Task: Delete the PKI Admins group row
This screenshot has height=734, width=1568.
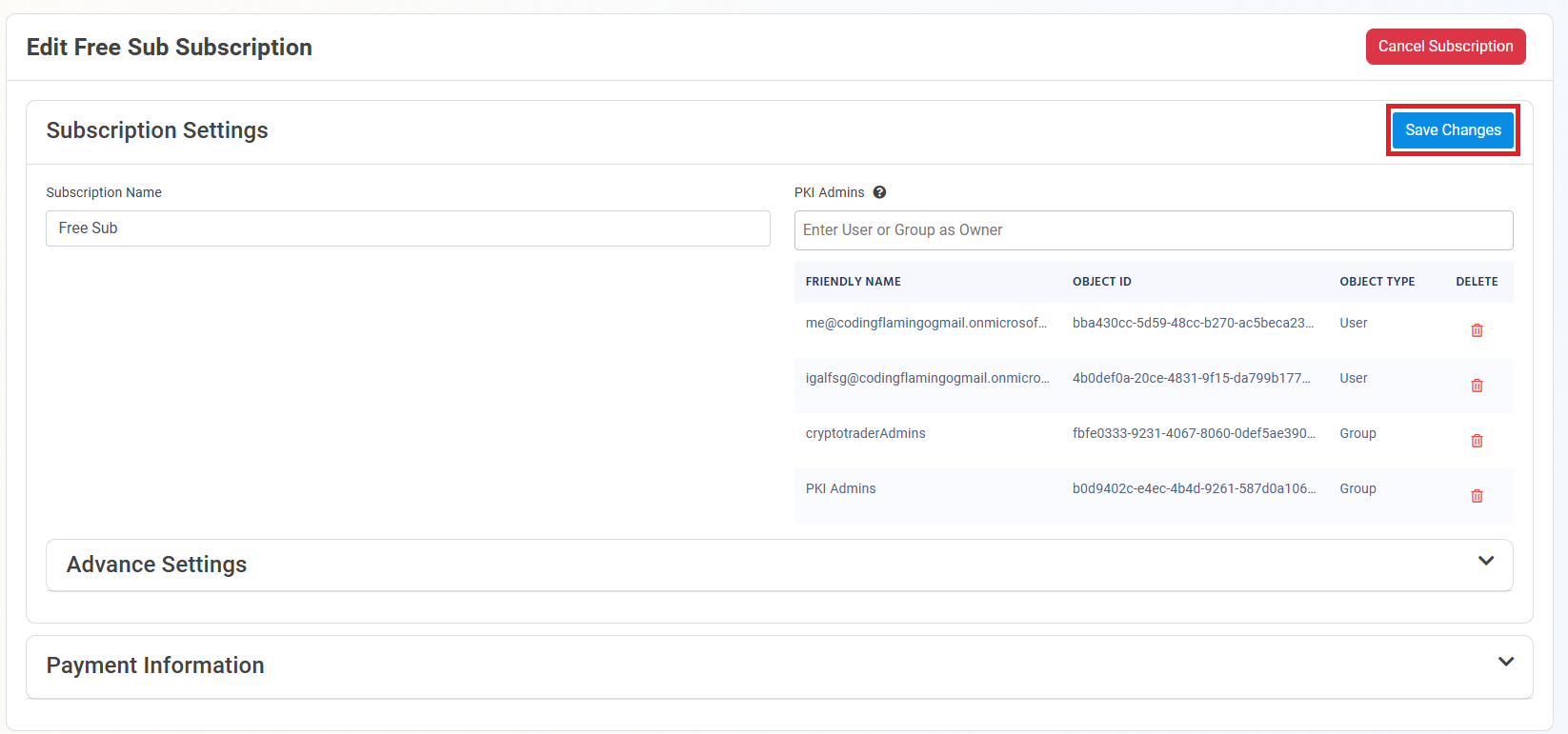Action: pyautogui.click(x=1477, y=496)
